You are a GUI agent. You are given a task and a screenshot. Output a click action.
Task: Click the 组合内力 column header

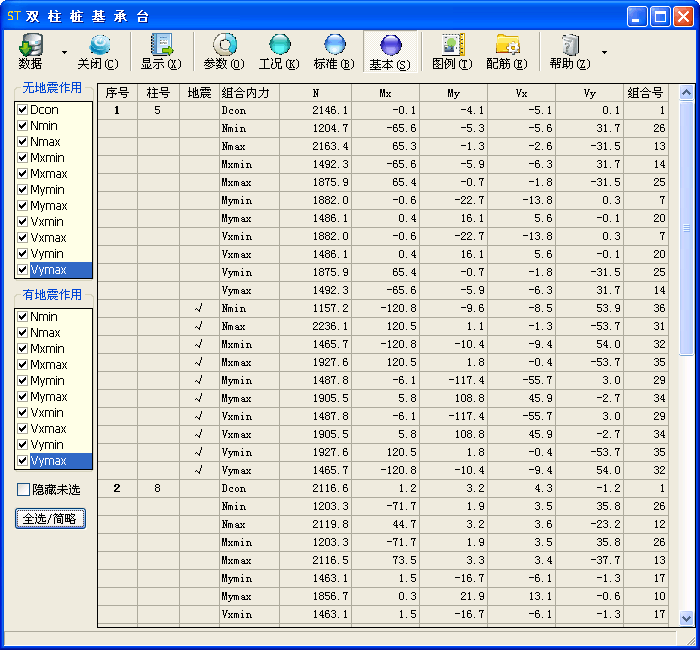click(x=249, y=93)
